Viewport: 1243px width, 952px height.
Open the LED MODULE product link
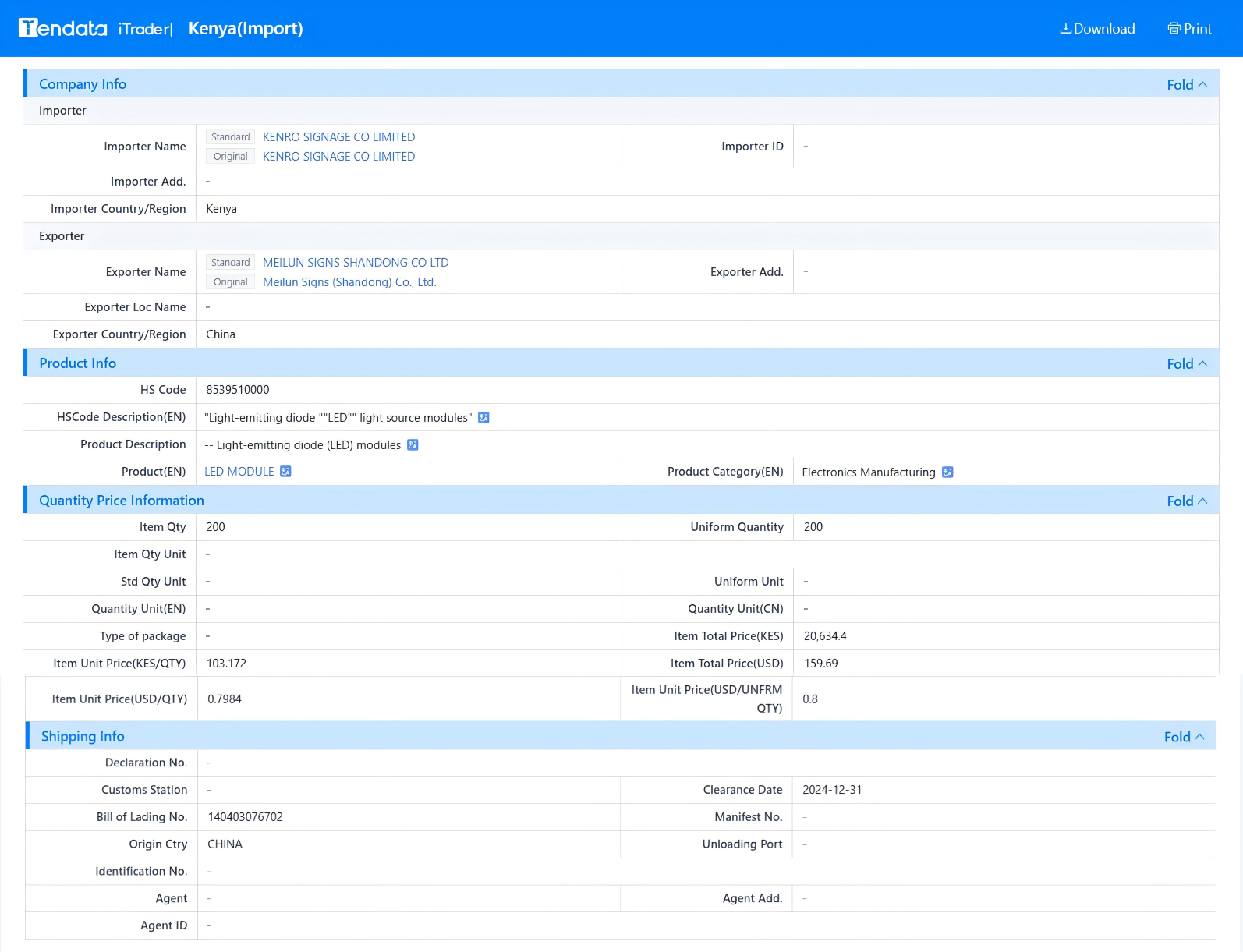pos(239,472)
